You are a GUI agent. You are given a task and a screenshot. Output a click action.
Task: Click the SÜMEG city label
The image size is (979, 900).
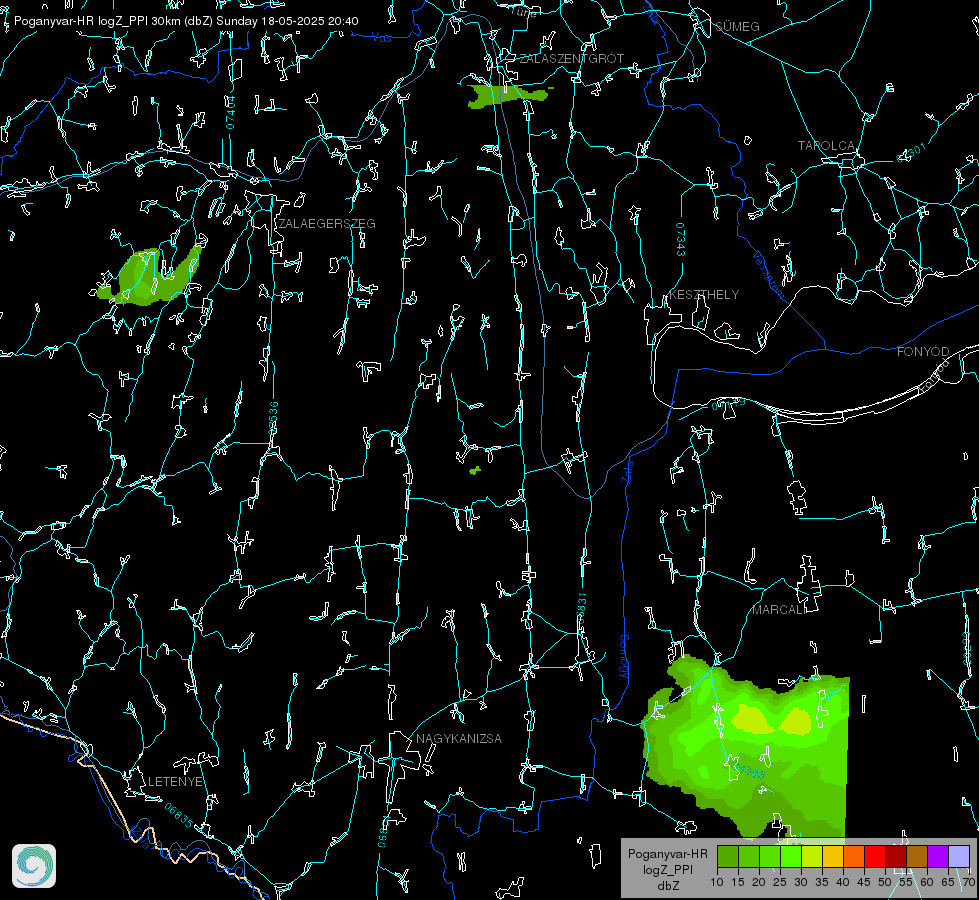click(737, 27)
